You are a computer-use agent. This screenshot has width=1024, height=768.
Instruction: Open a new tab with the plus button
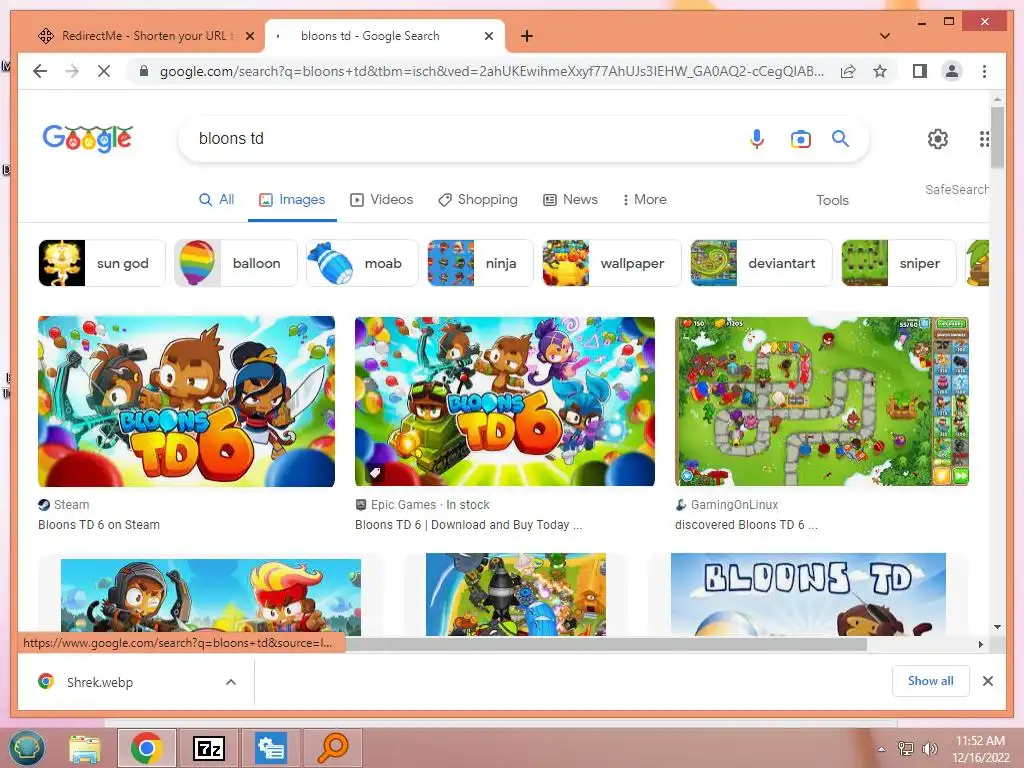pyautogui.click(x=527, y=36)
